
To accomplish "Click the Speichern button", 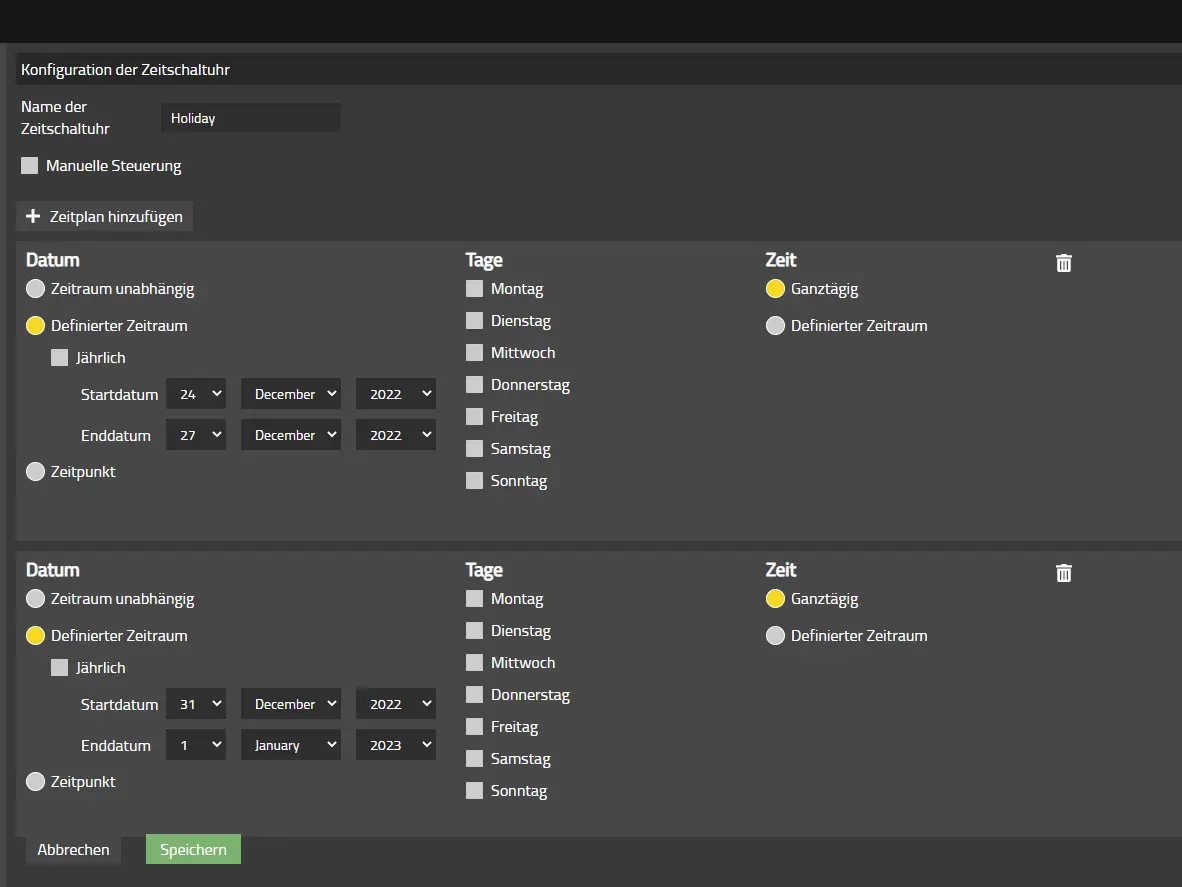I will click(x=193, y=849).
